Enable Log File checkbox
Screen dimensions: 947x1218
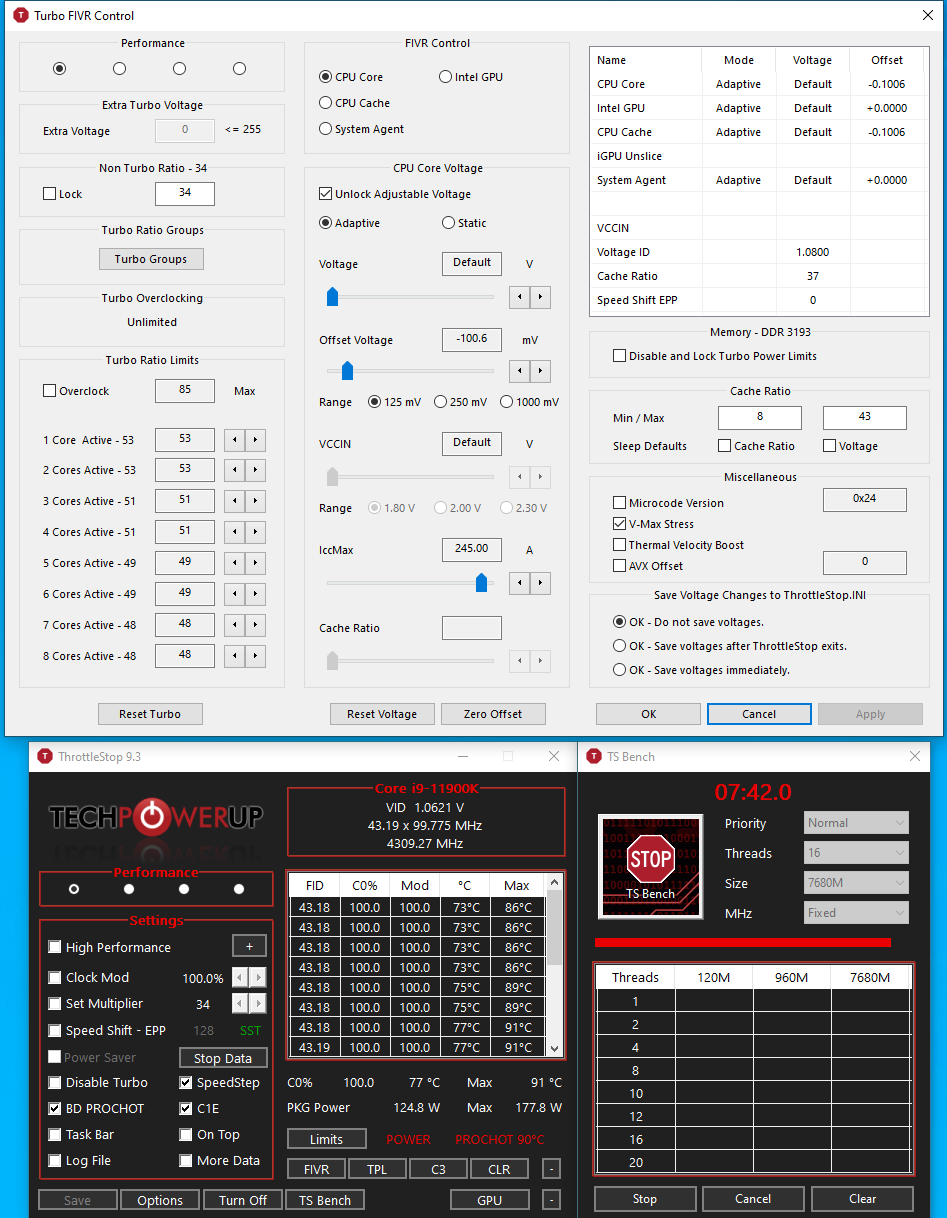(x=55, y=1160)
